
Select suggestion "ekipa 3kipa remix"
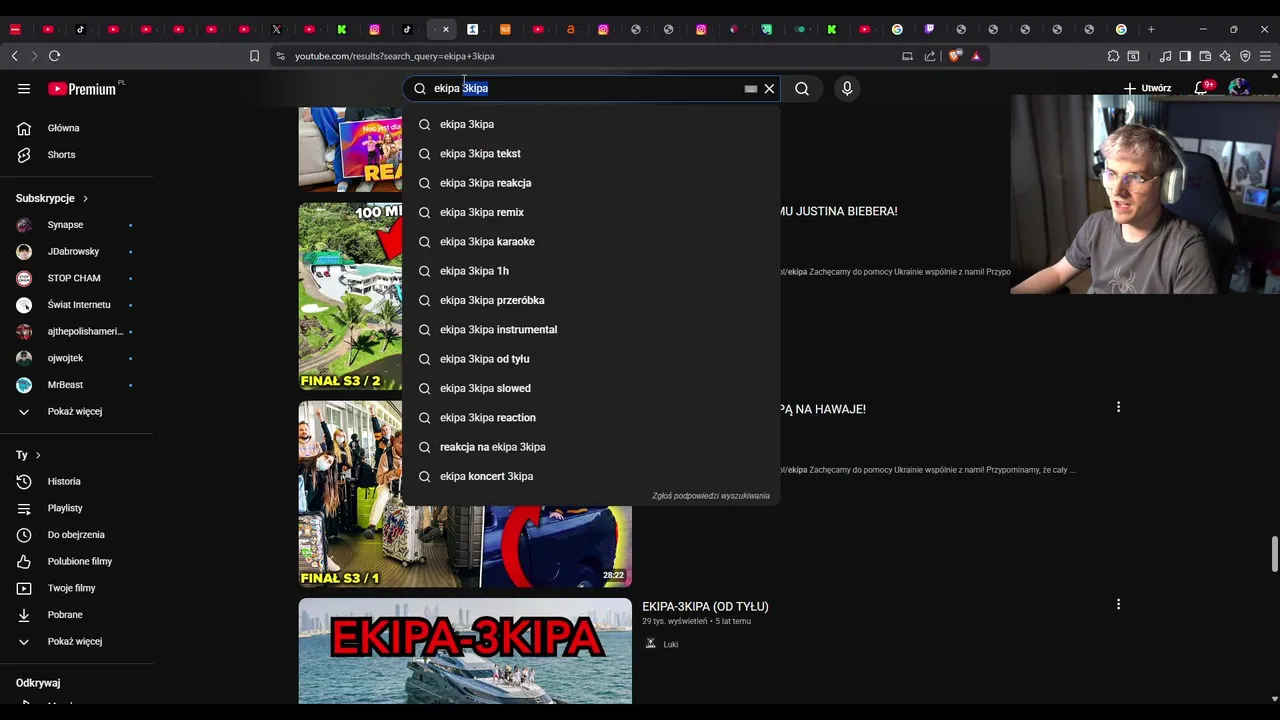point(590,212)
